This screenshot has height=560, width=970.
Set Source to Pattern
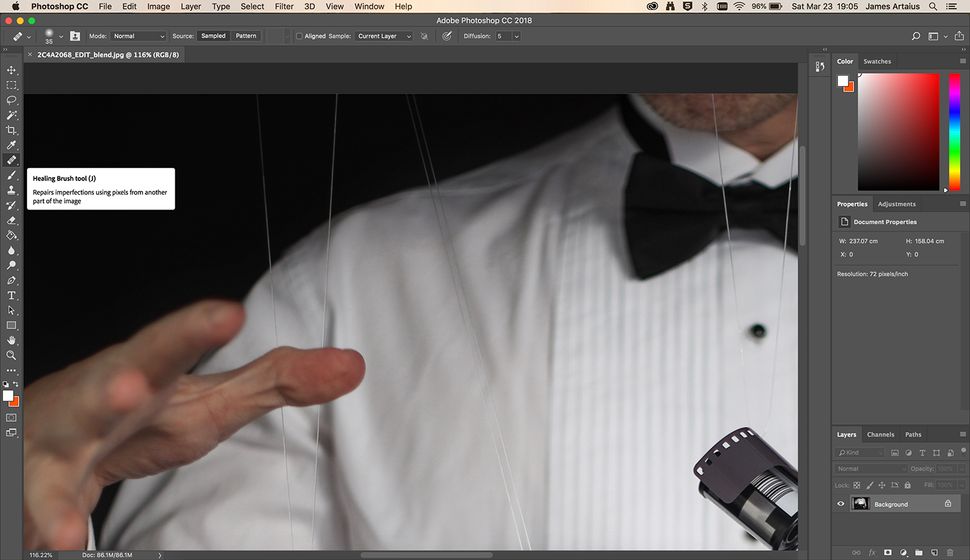(246, 36)
